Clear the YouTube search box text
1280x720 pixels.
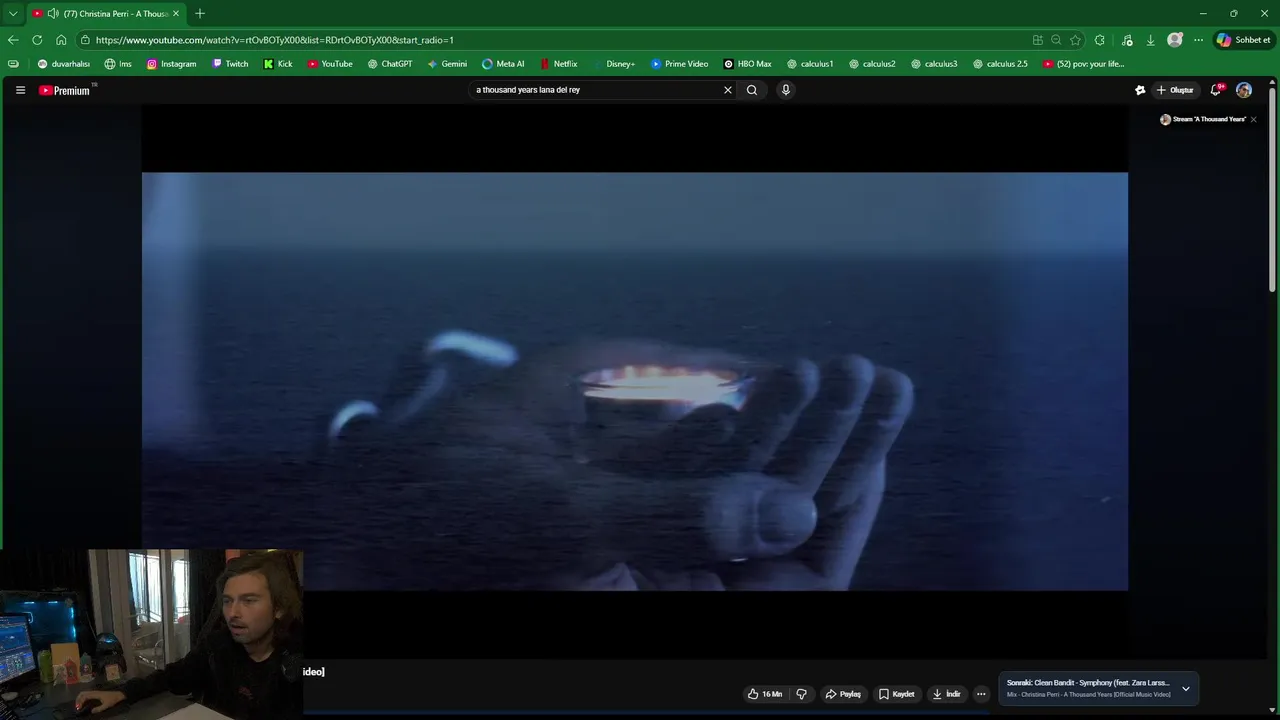coord(727,90)
